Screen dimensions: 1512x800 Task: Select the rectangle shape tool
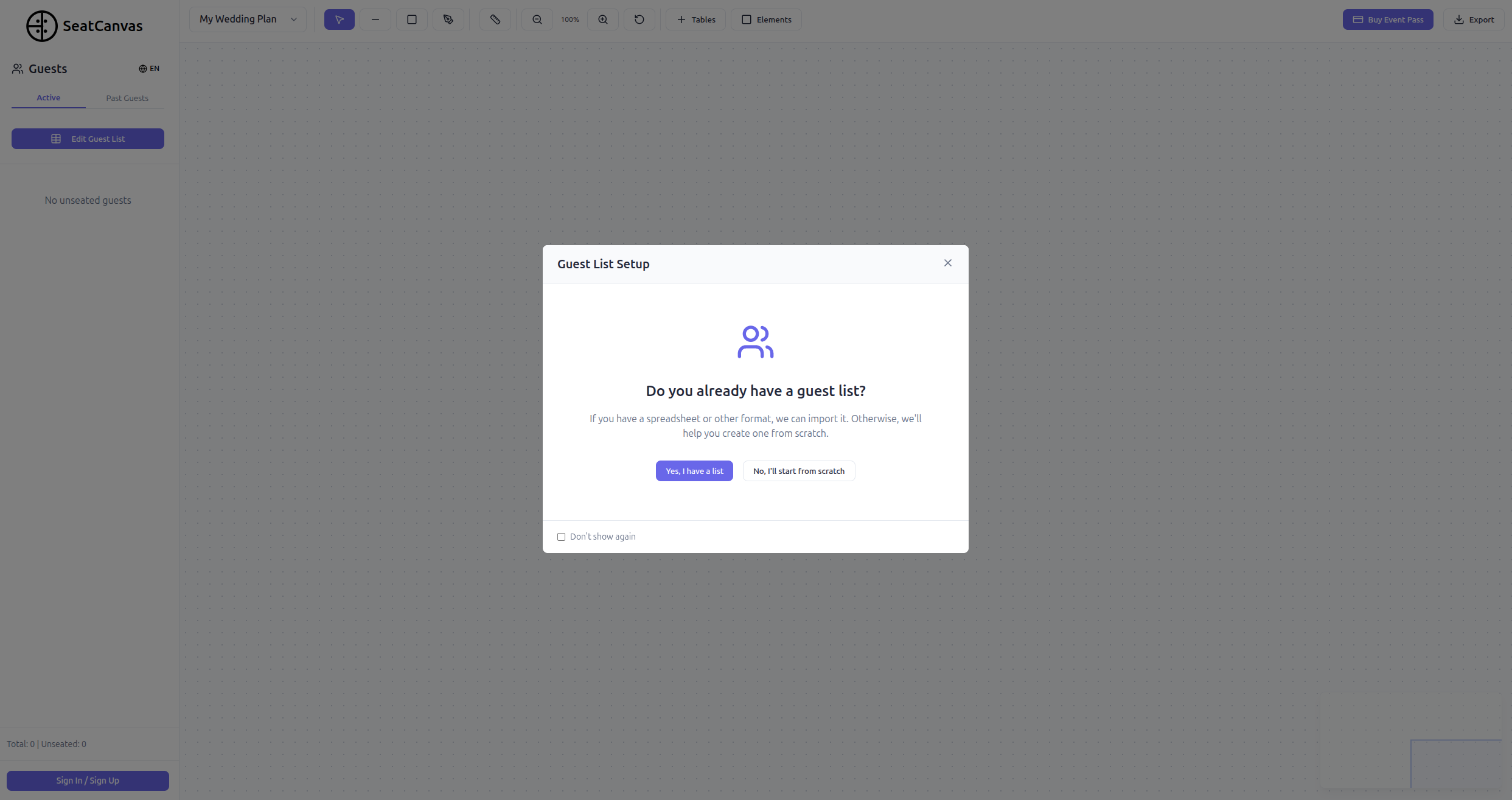coord(412,19)
